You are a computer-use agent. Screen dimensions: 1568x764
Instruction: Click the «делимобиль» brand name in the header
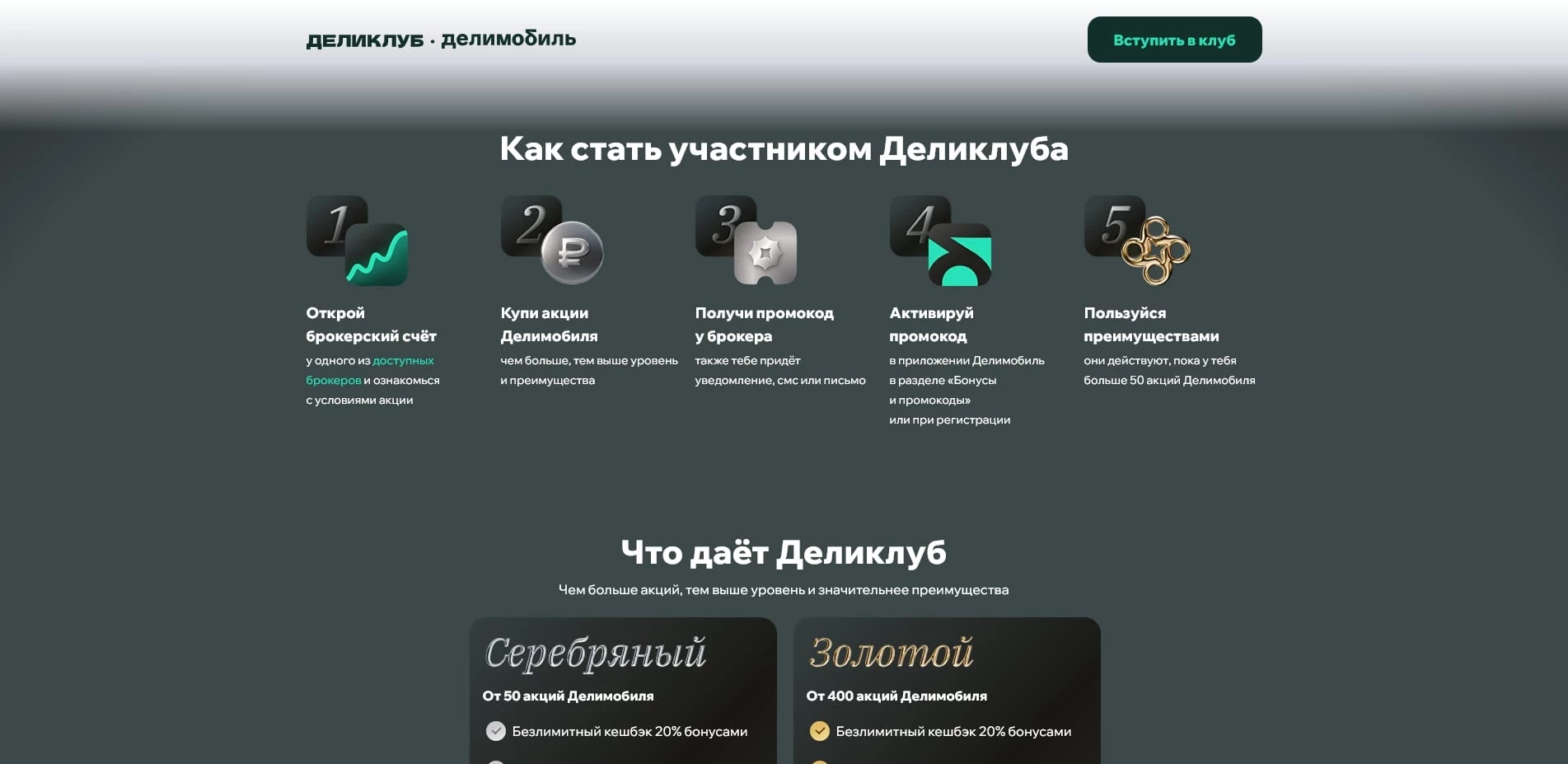(x=508, y=38)
